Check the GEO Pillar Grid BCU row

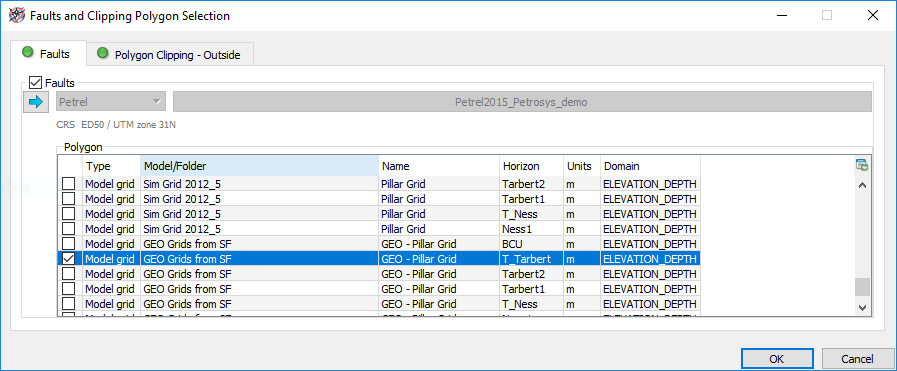pyautogui.click(x=69, y=244)
